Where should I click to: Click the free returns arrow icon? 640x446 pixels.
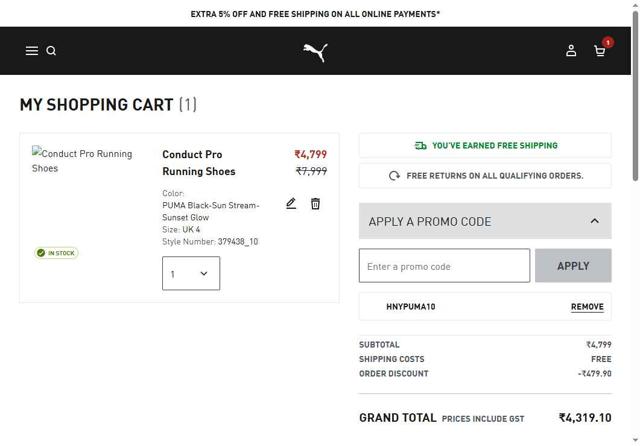[394, 176]
